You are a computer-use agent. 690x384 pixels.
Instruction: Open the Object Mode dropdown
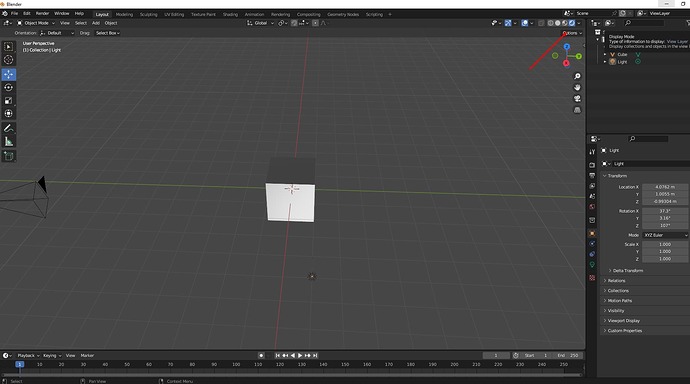click(x=36, y=23)
